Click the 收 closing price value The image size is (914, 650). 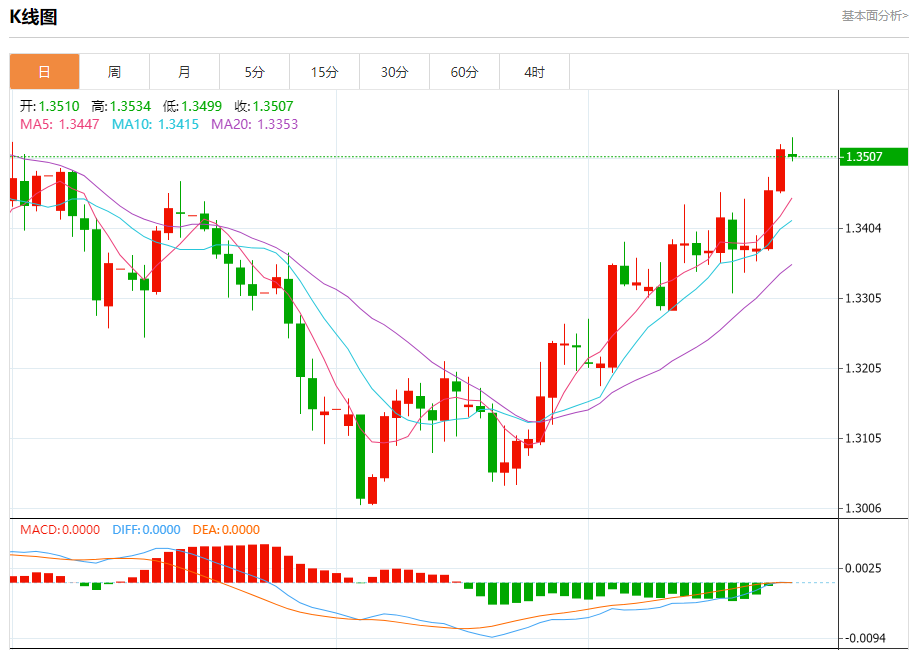click(264, 106)
